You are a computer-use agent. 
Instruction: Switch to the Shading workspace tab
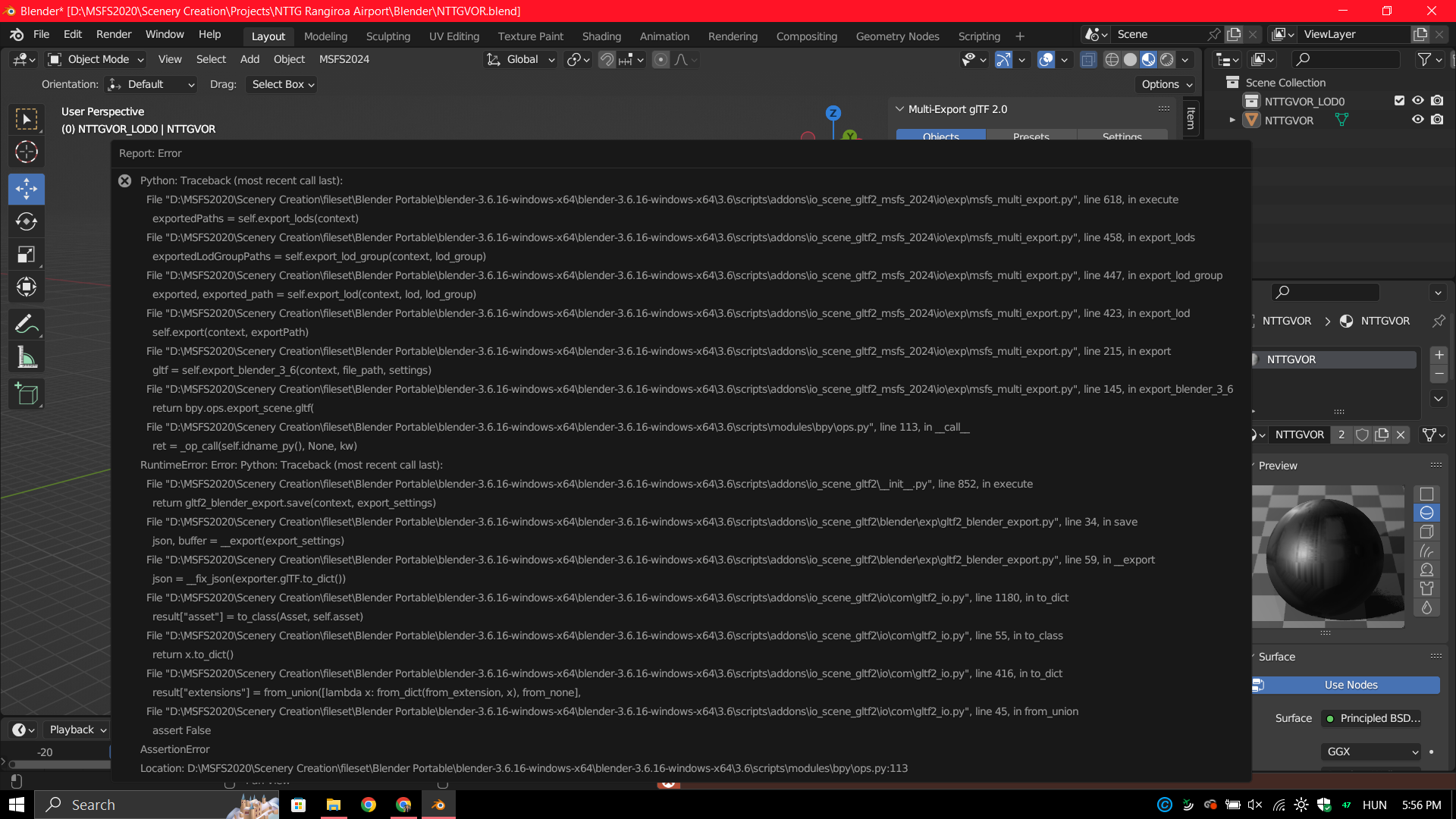(601, 36)
